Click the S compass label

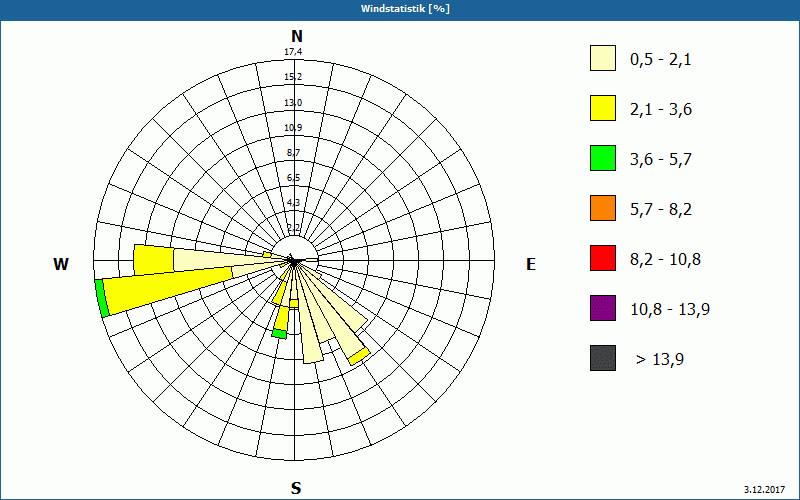tap(296, 488)
